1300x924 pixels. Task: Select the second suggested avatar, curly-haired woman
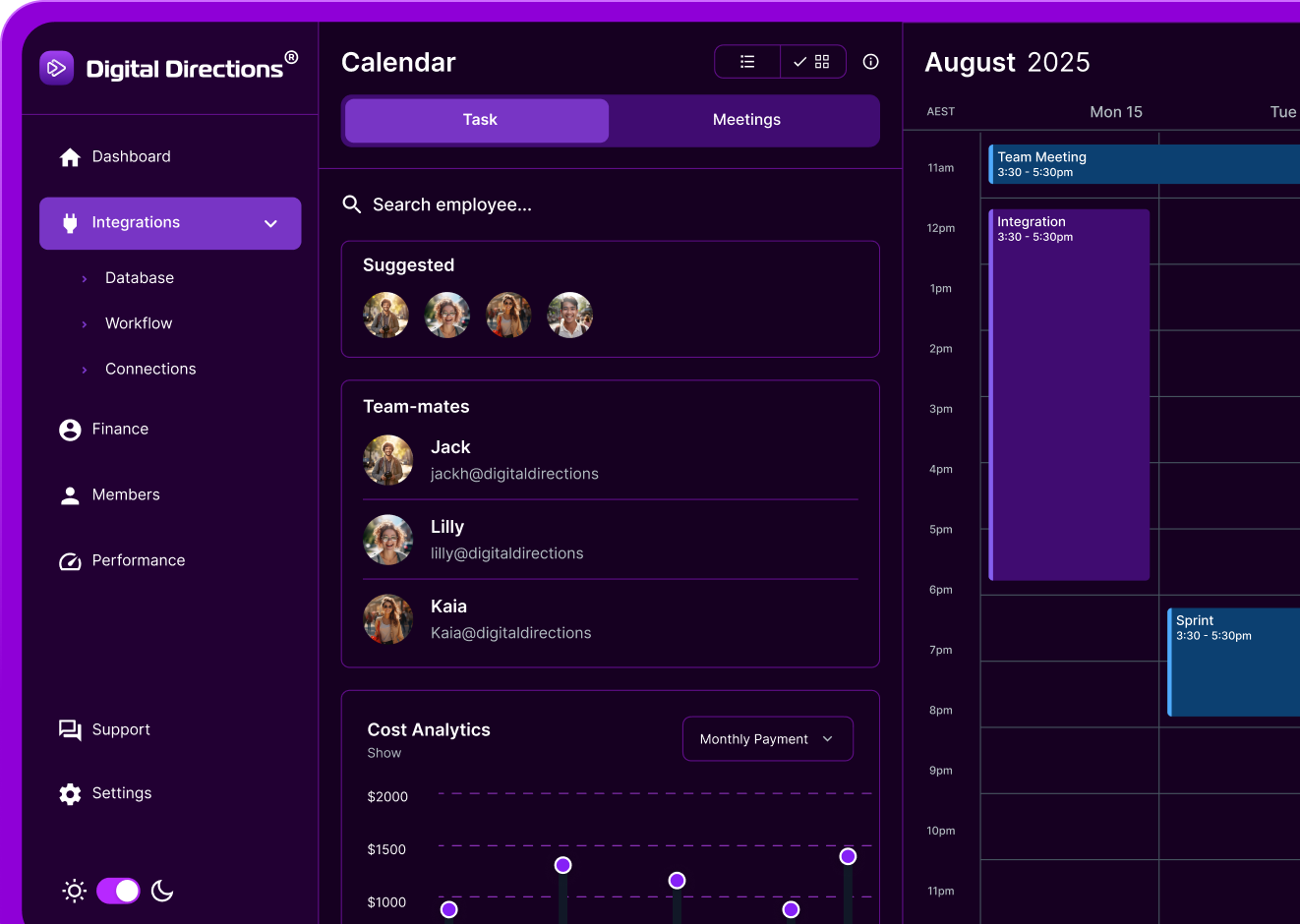pos(447,316)
